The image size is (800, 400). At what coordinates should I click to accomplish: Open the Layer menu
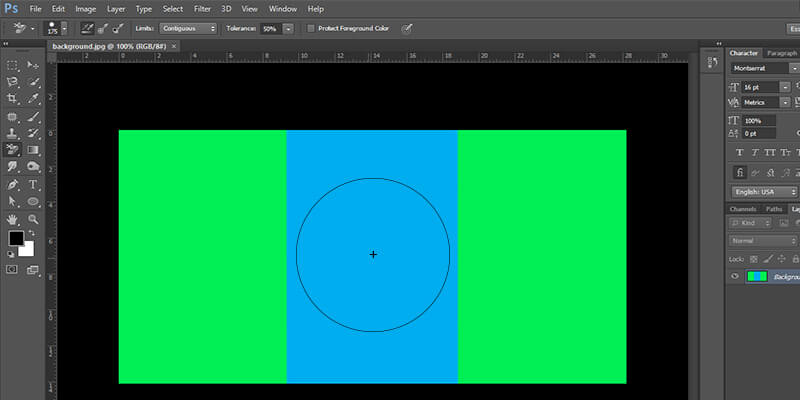click(116, 9)
